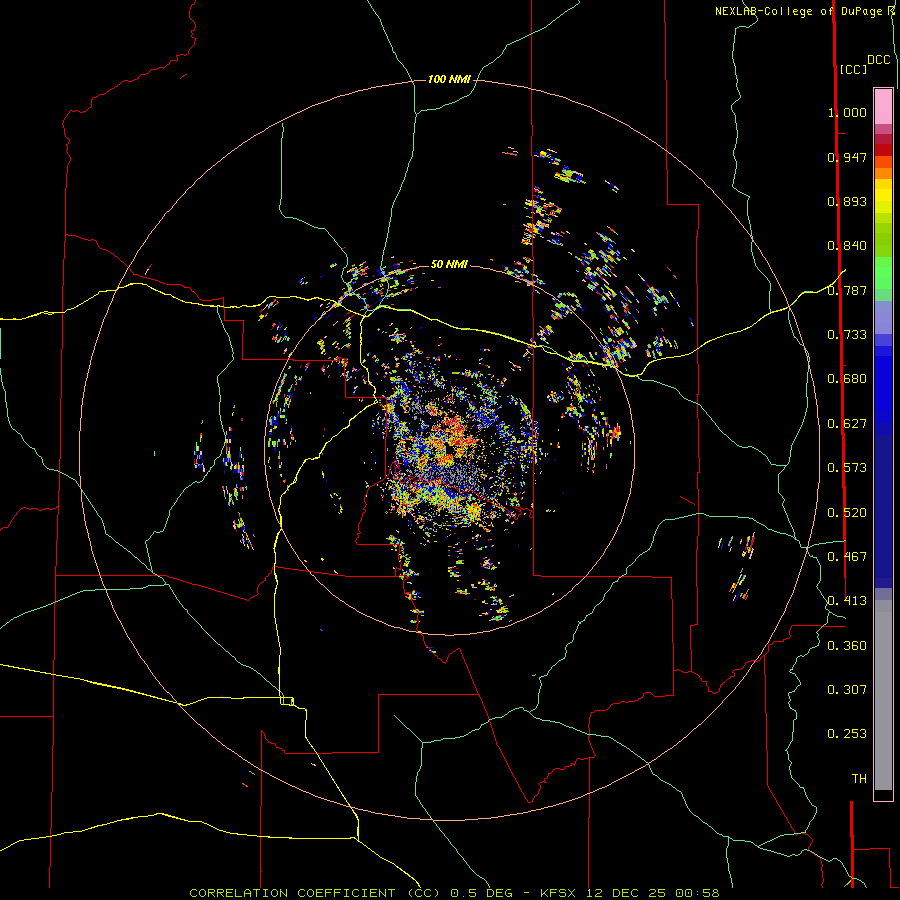This screenshot has height=900, width=900.
Task: Click the 0.573 scale value
Action: coord(847,468)
